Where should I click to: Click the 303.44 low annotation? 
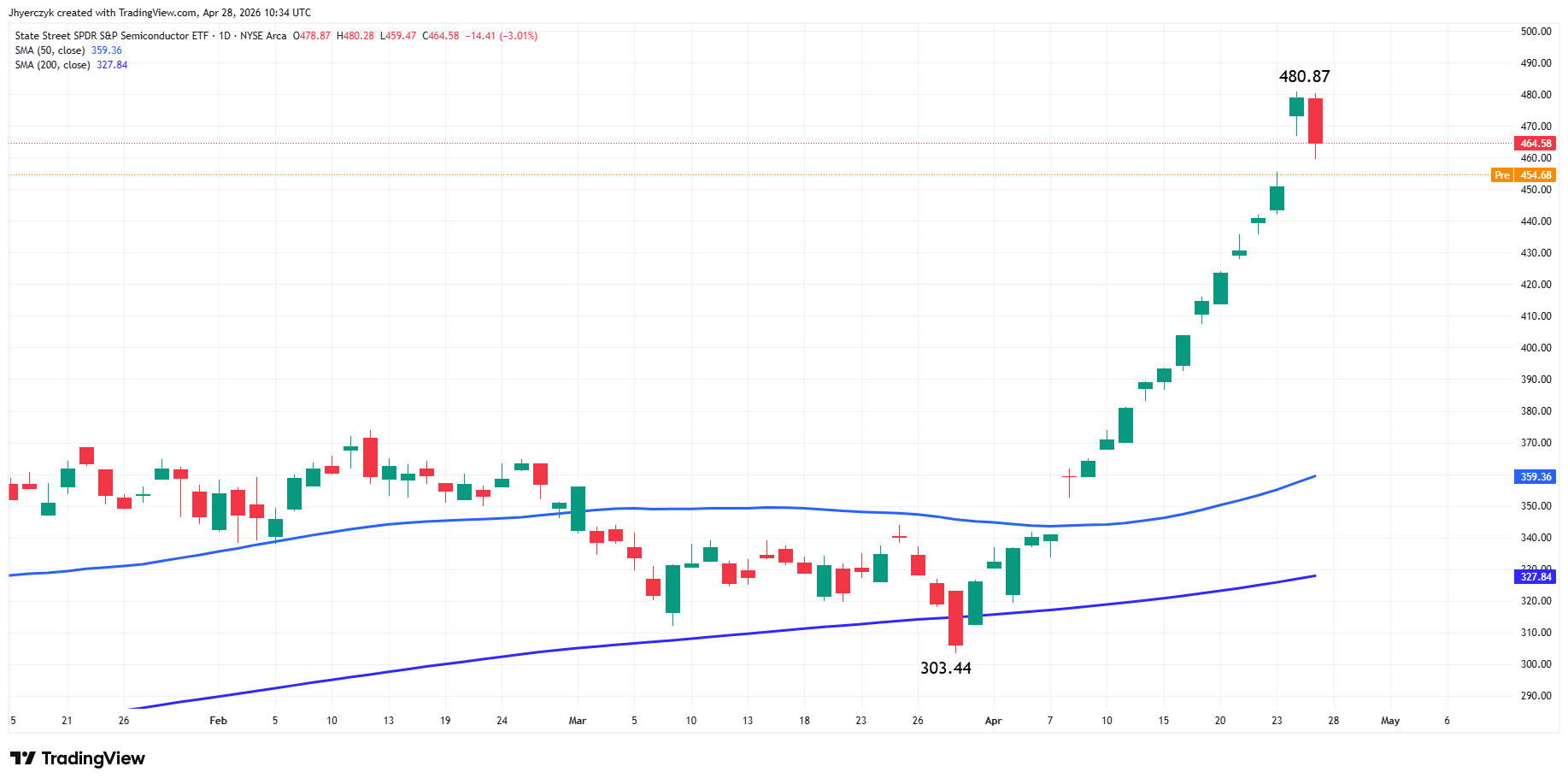coord(945,669)
